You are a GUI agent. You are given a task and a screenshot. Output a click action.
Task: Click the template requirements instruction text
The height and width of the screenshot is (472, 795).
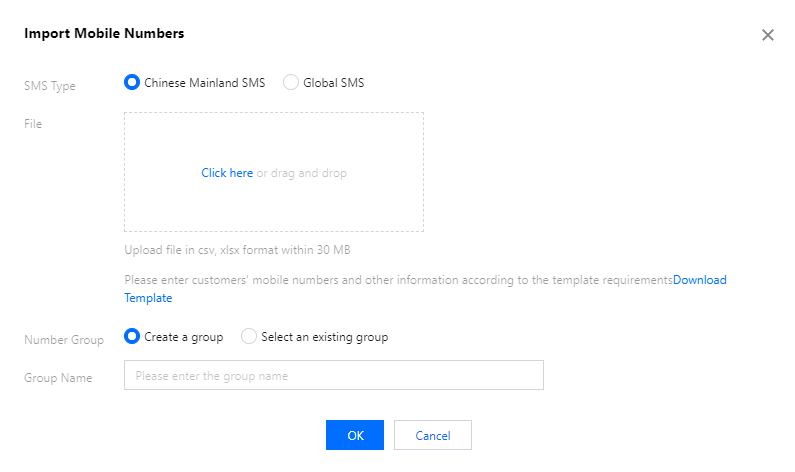tap(398, 280)
